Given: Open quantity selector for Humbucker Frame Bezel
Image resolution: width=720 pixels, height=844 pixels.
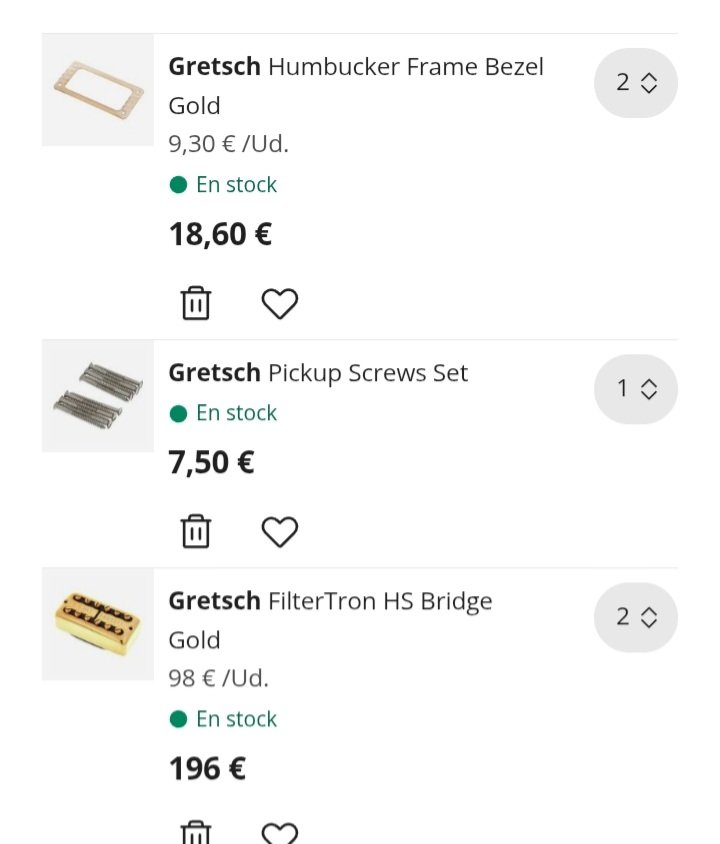Looking at the screenshot, I should coord(635,83).
